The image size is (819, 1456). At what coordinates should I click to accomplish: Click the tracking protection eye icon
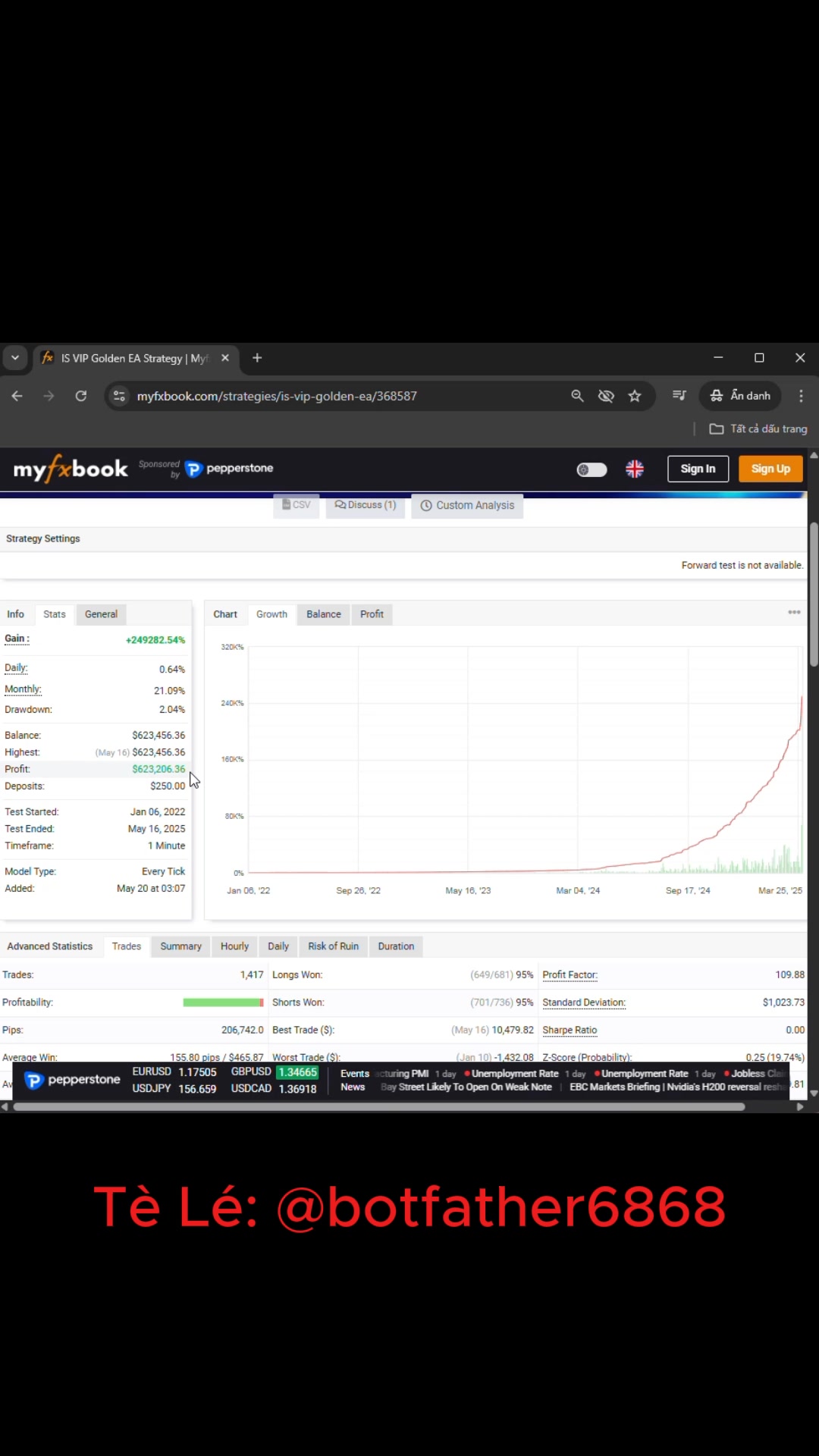(606, 396)
